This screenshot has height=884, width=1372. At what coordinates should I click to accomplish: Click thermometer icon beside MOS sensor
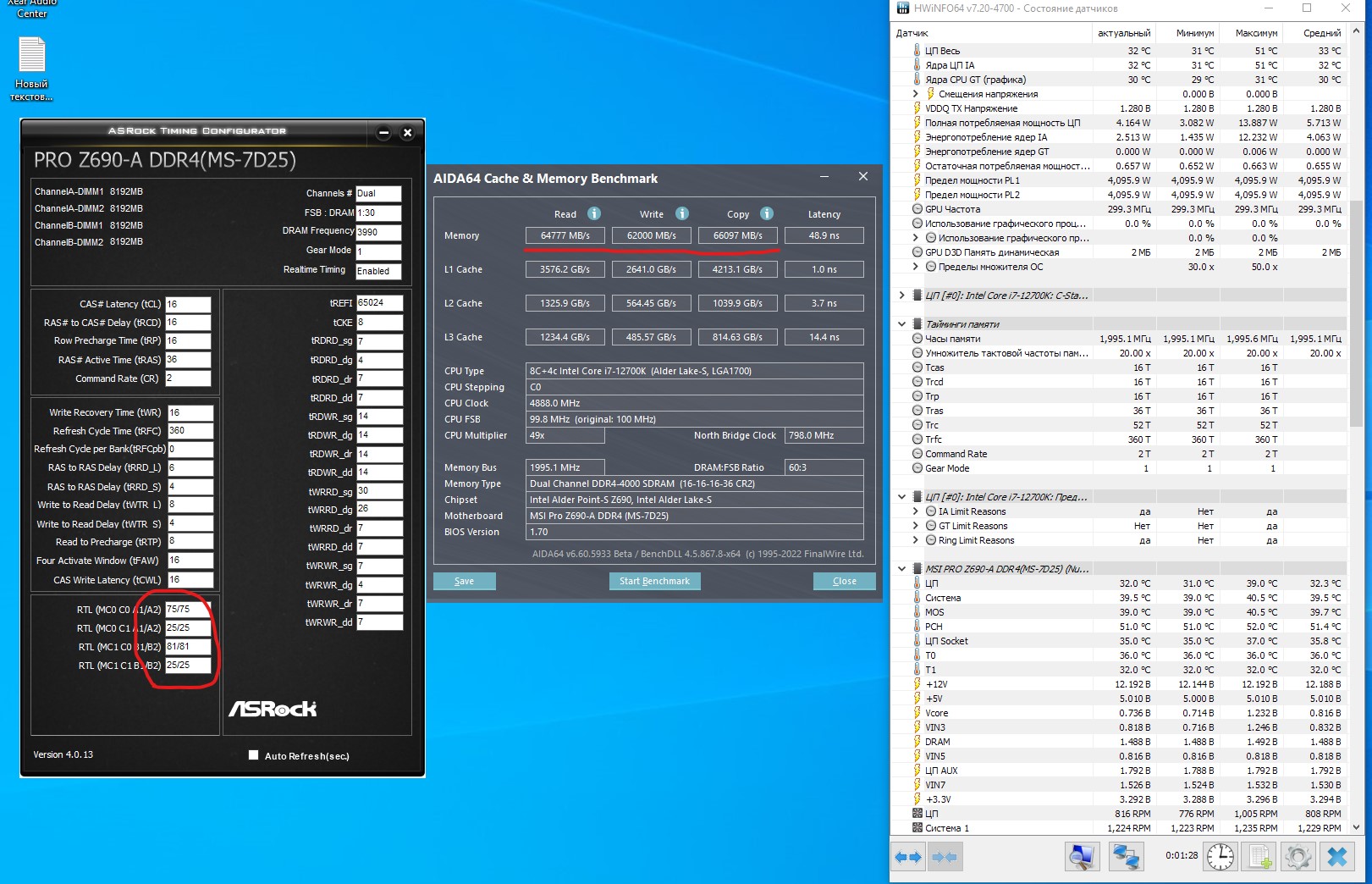[x=917, y=612]
